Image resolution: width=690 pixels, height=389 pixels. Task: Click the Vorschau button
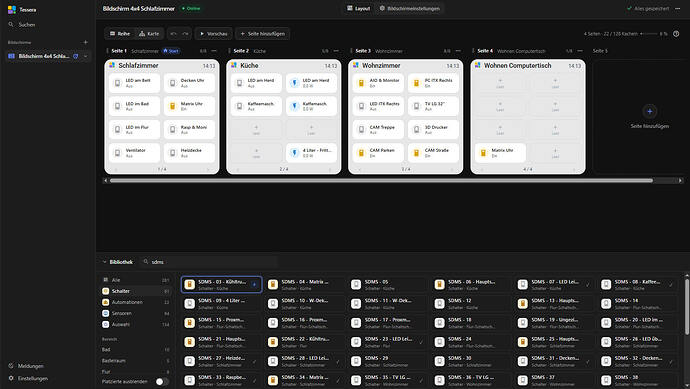pos(213,33)
